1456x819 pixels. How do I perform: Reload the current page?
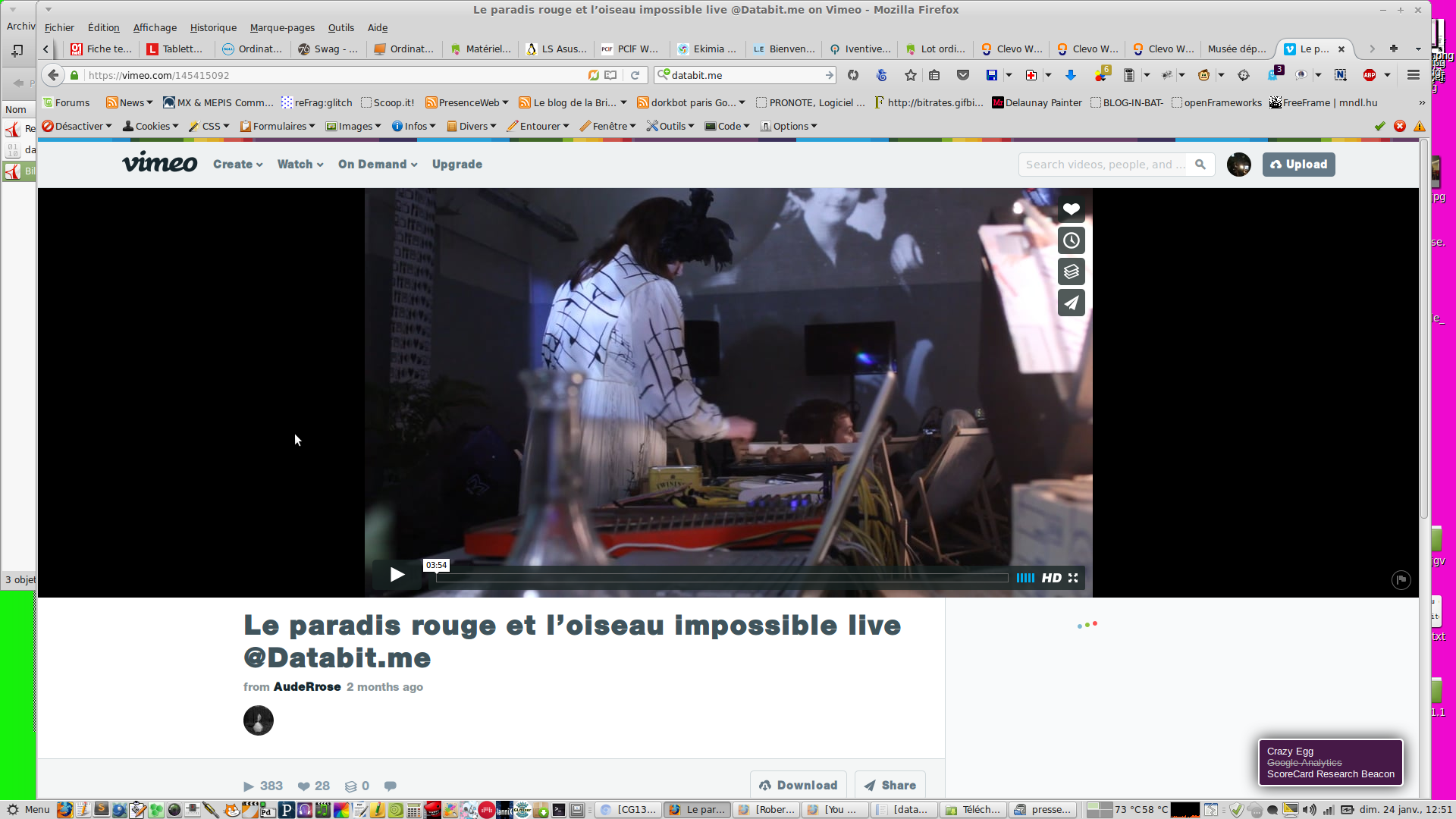click(x=635, y=75)
